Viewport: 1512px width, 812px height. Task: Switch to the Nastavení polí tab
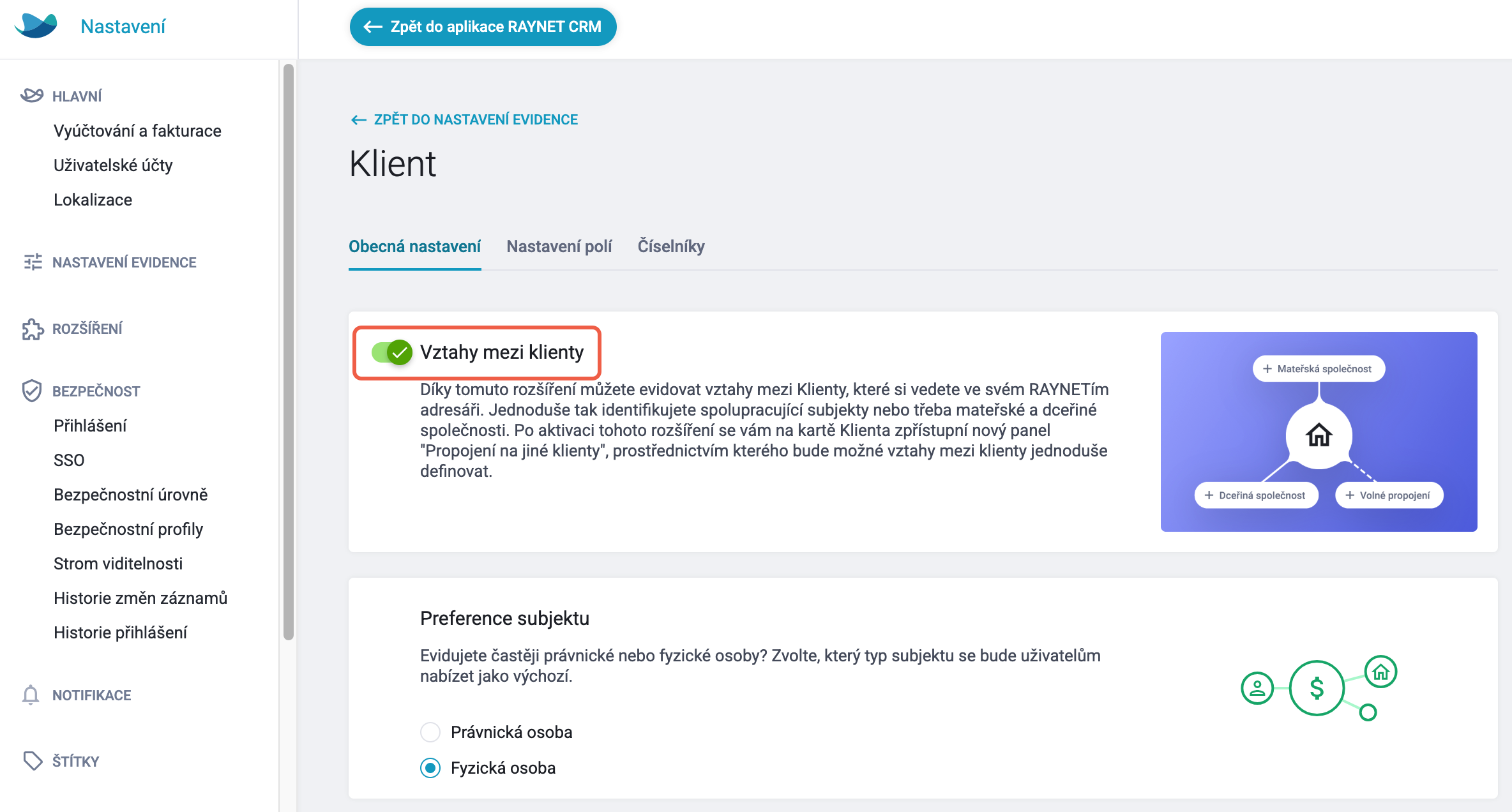[559, 246]
